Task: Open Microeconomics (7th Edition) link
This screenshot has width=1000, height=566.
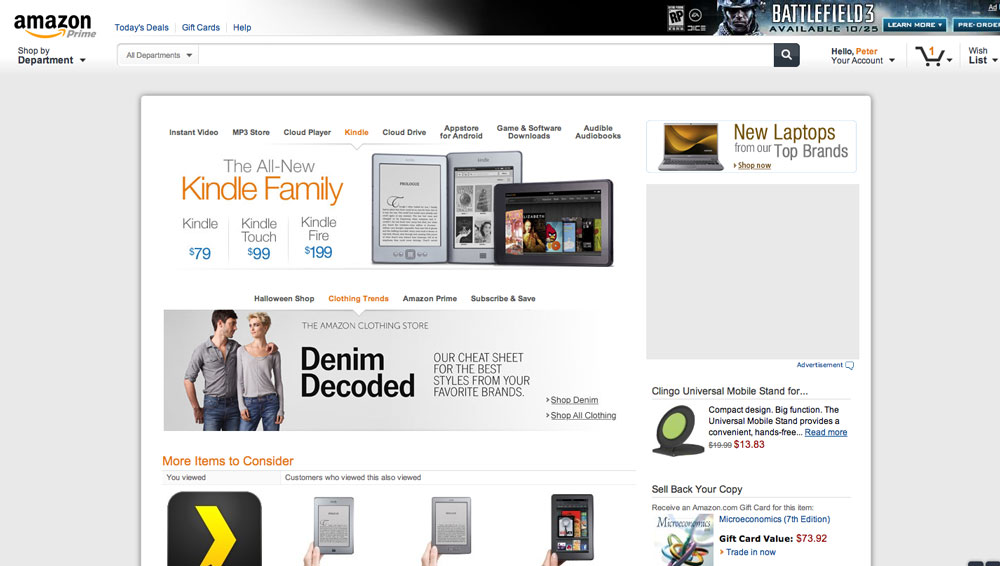Action: pyautogui.click(x=774, y=519)
